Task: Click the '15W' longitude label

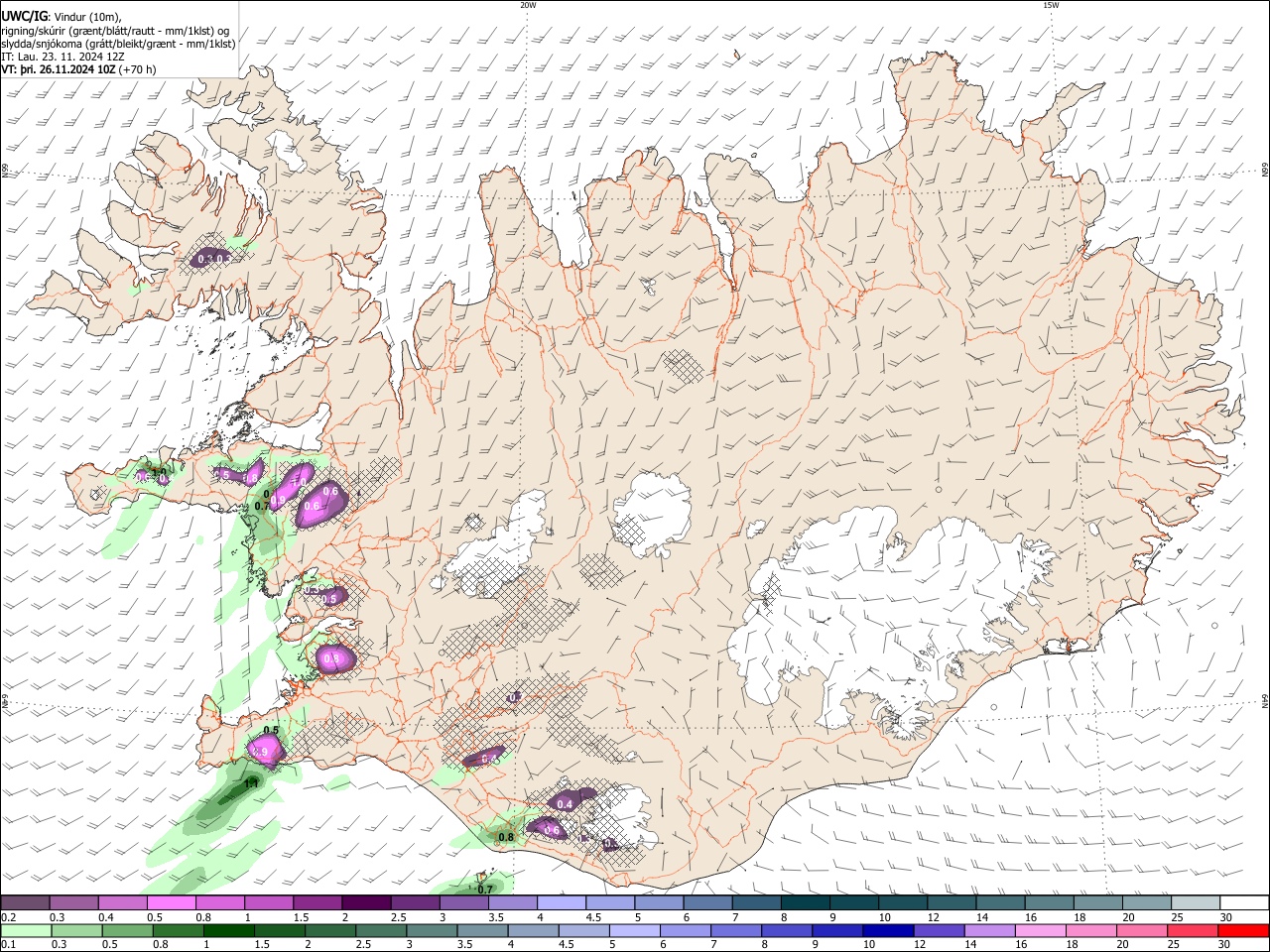Action: point(1051,5)
